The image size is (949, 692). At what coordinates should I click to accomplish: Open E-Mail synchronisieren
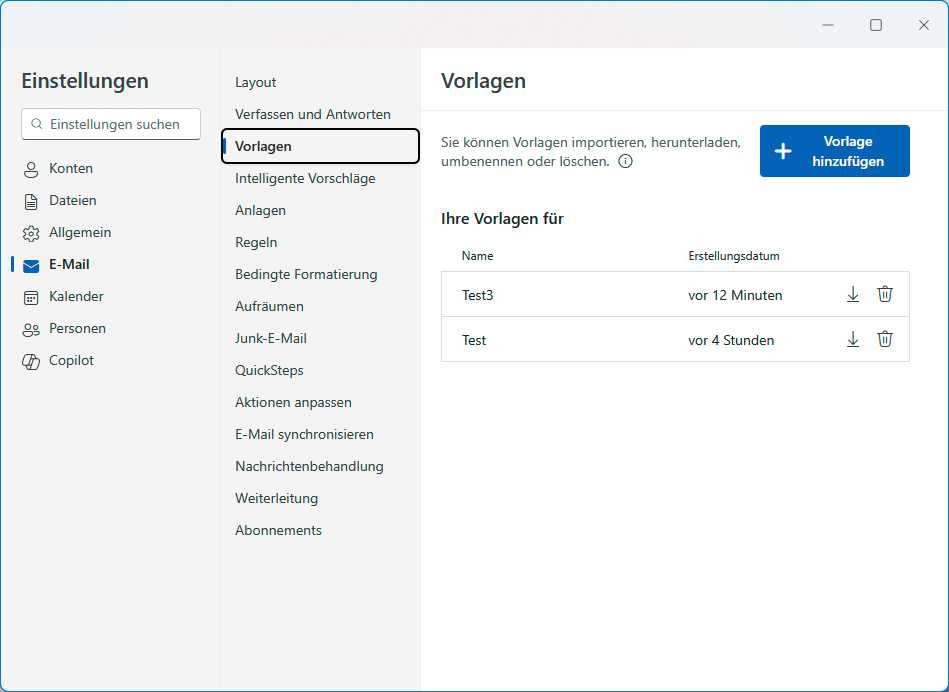(x=304, y=435)
